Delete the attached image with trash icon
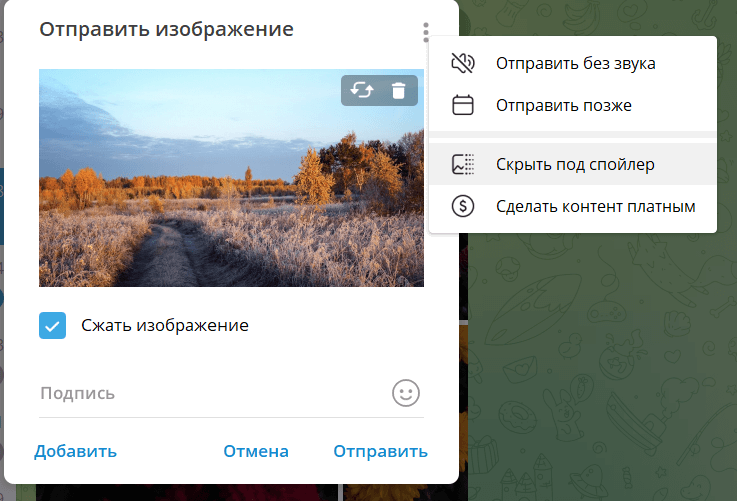The width and height of the screenshot is (737, 501). [399, 90]
